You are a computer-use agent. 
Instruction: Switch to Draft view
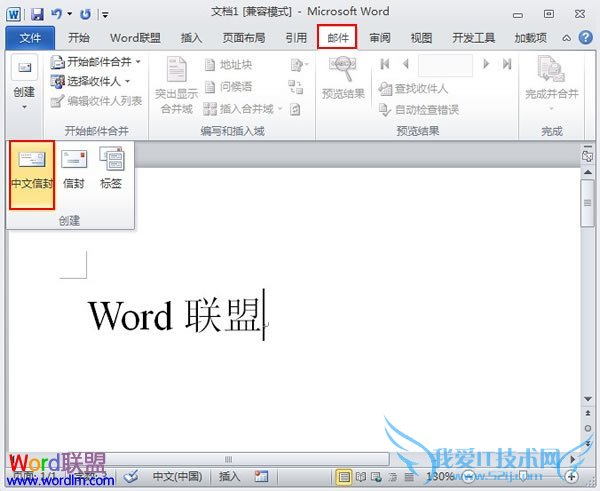409,477
